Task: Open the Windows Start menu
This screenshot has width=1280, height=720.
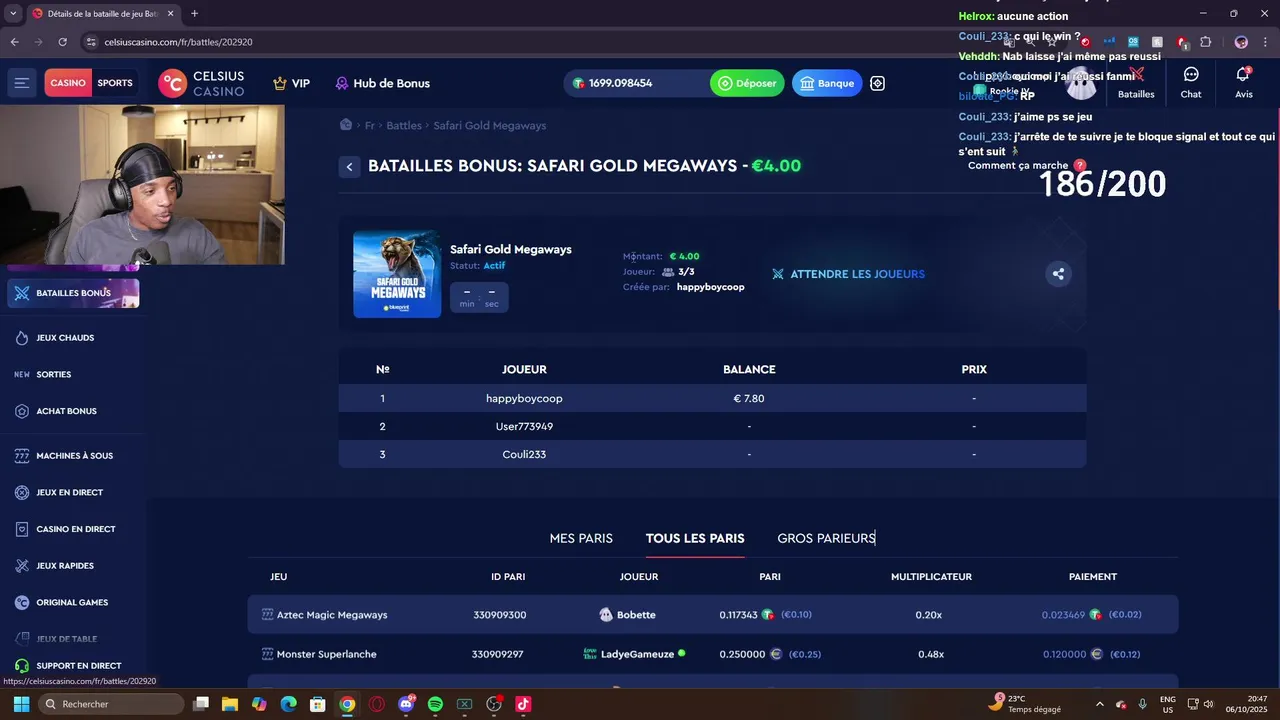Action: click(x=21, y=704)
